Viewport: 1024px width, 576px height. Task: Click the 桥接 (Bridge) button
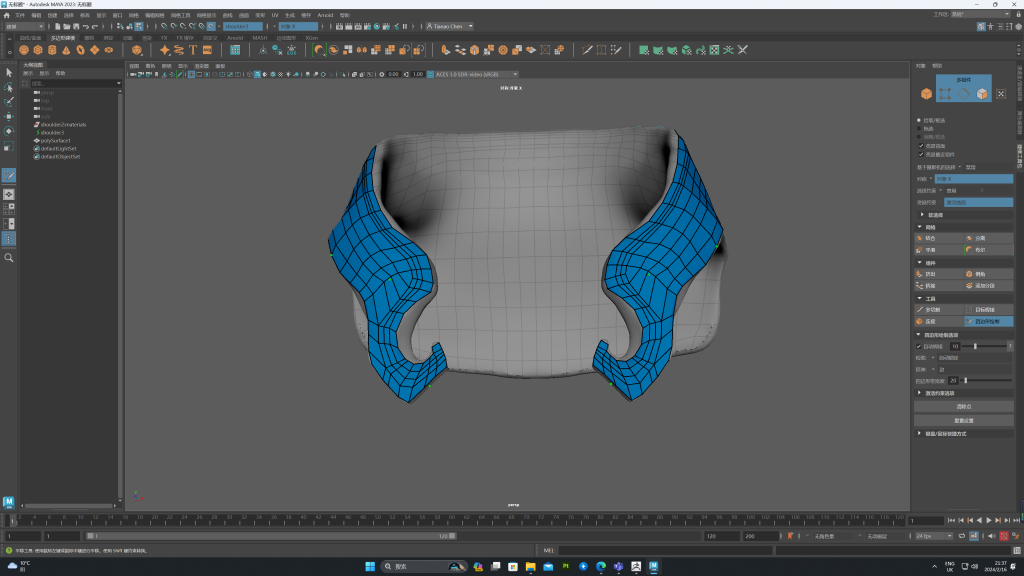click(x=939, y=285)
